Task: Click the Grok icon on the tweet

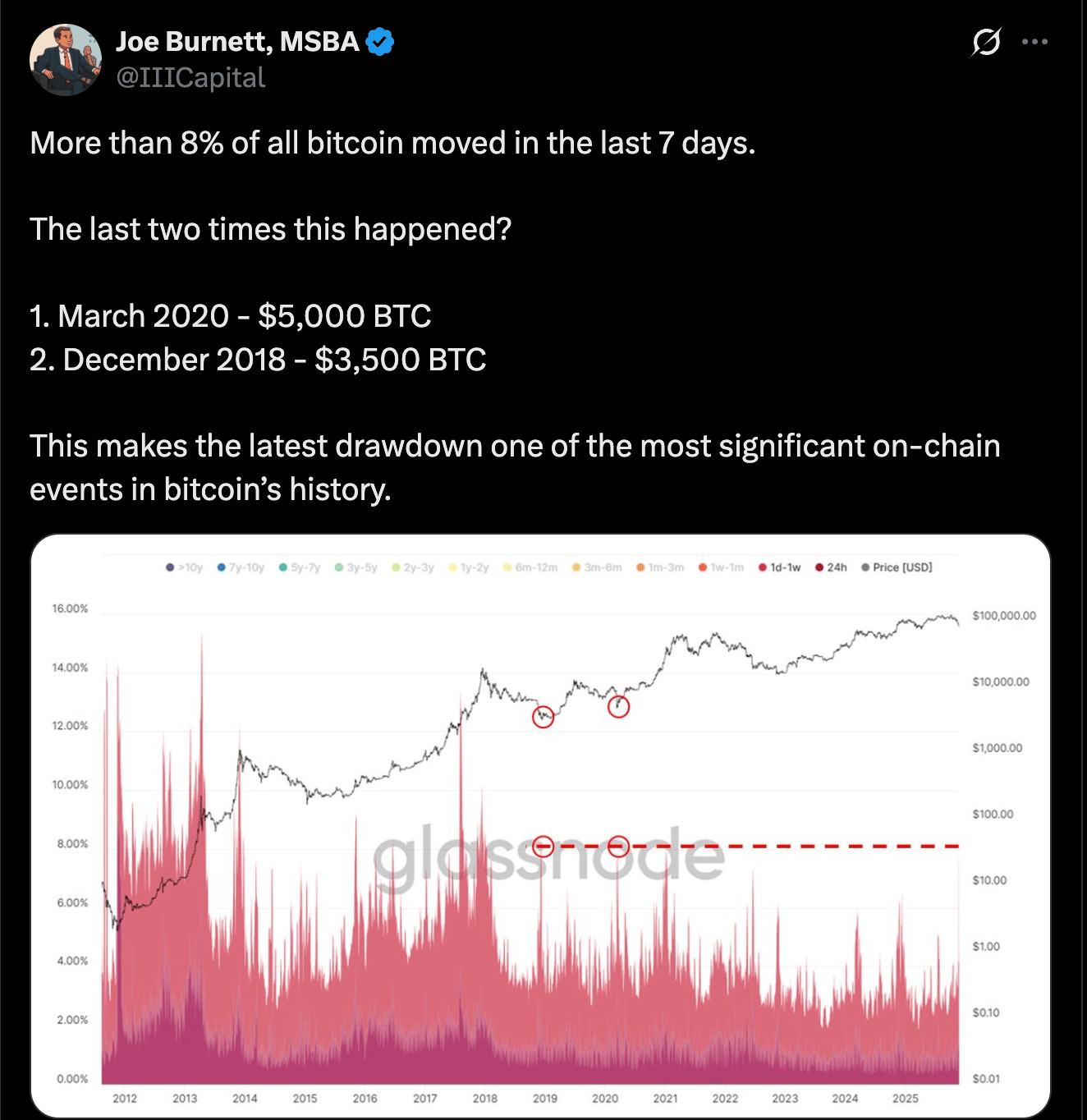Action: click(985, 42)
